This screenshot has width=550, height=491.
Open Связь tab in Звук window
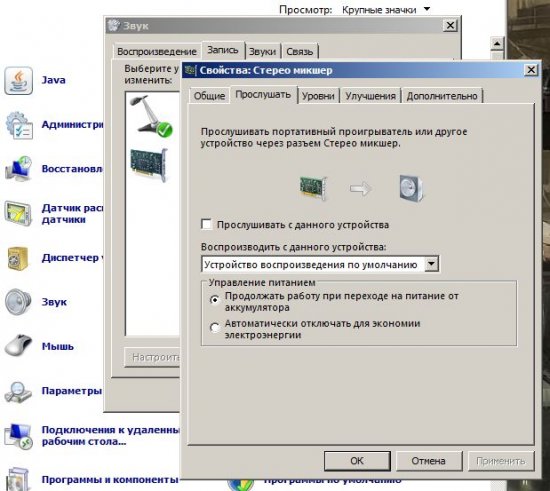[300, 52]
